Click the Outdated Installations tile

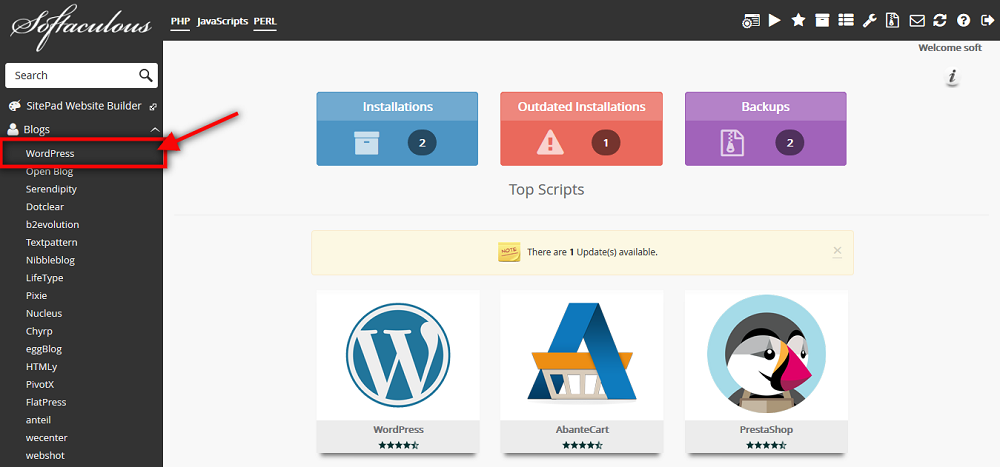coord(581,129)
